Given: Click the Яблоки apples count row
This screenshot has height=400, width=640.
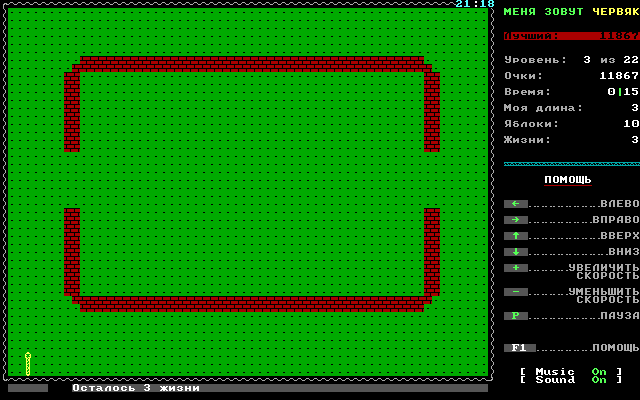Looking at the screenshot, I should [x=572, y=124].
